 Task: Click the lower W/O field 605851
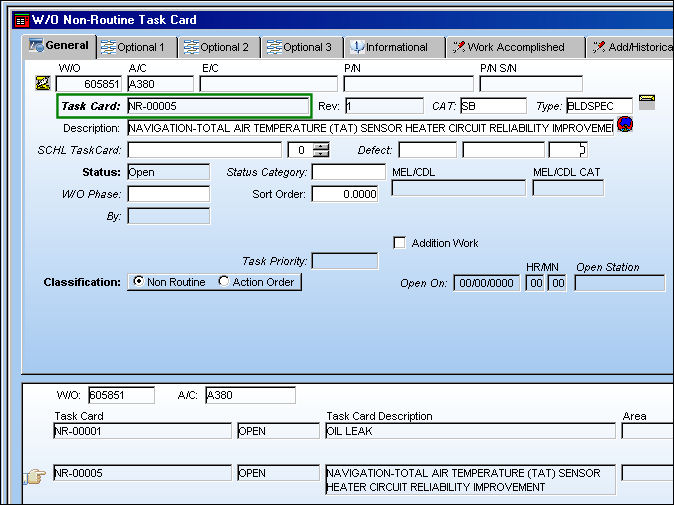pos(121,395)
